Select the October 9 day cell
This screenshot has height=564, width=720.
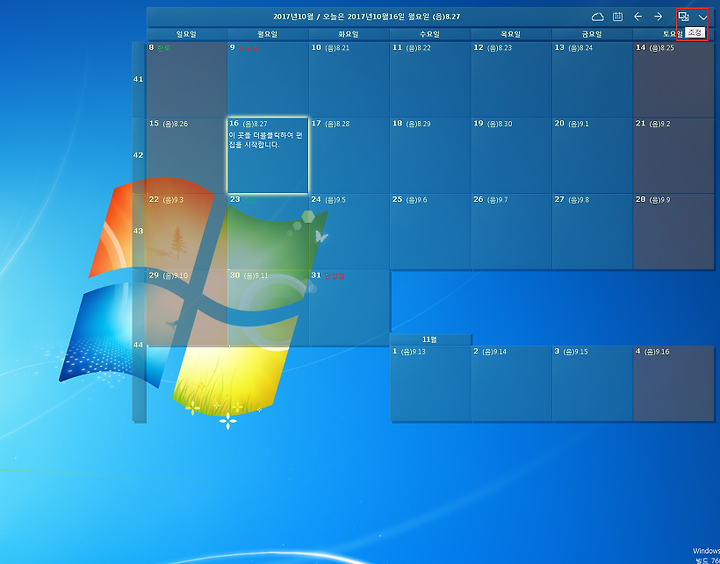coord(268,79)
